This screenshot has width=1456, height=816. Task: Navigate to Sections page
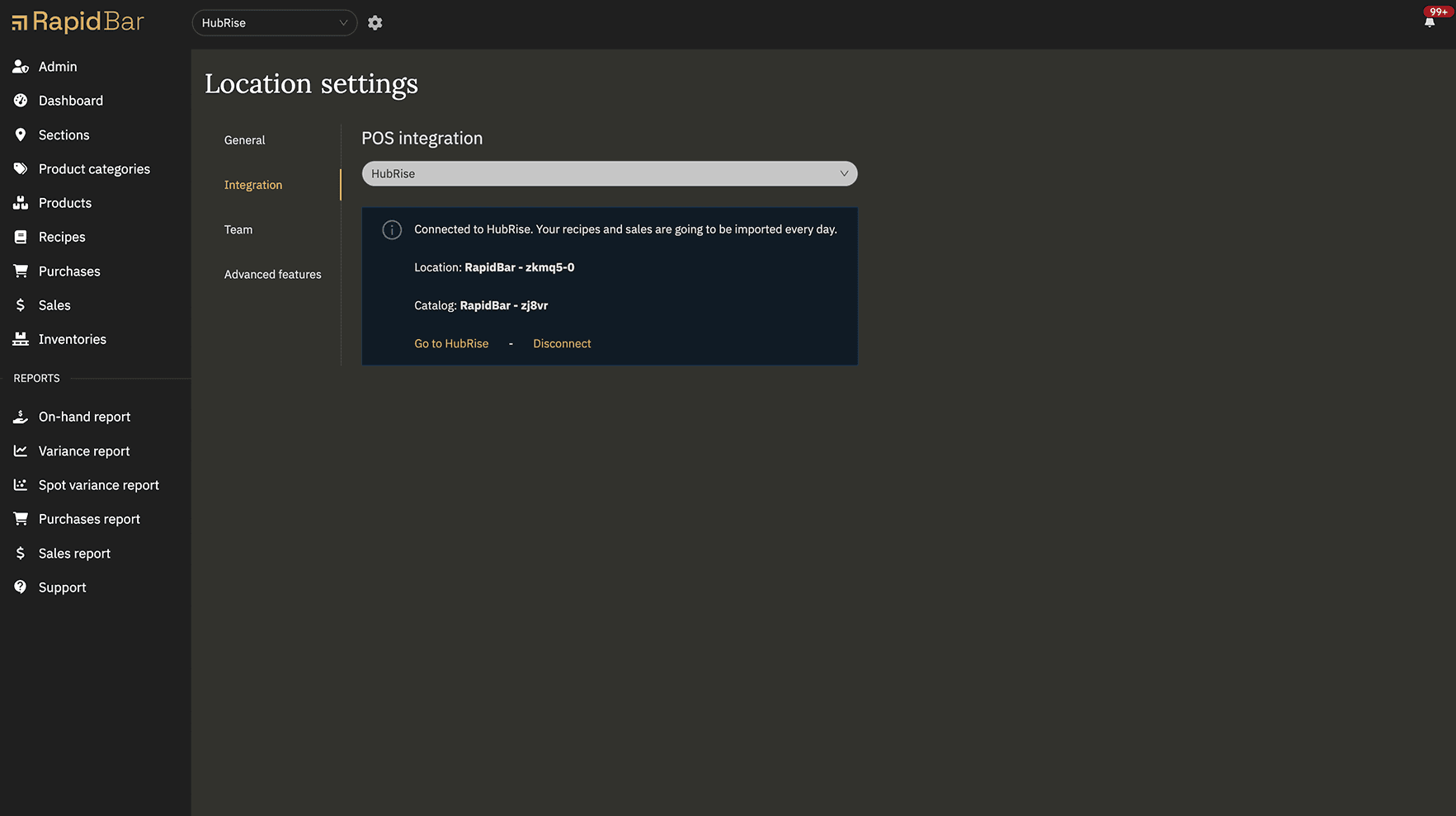tap(64, 134)
